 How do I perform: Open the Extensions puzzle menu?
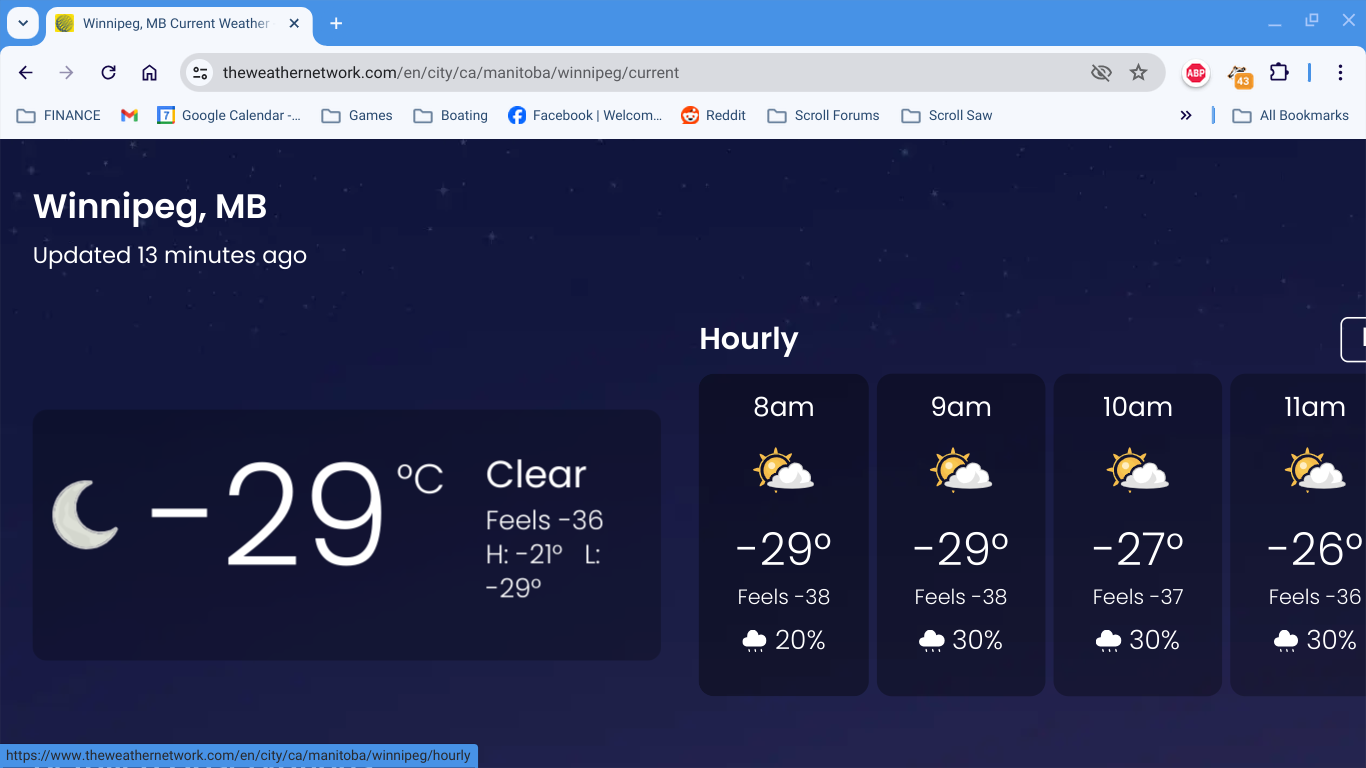point(1279,73)
